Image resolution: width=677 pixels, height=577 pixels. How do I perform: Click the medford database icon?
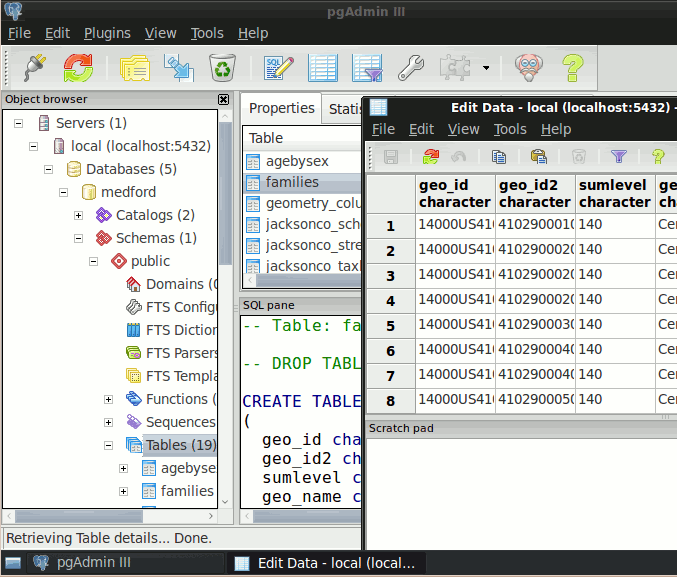pyautogui.click(x=89, y=192)
